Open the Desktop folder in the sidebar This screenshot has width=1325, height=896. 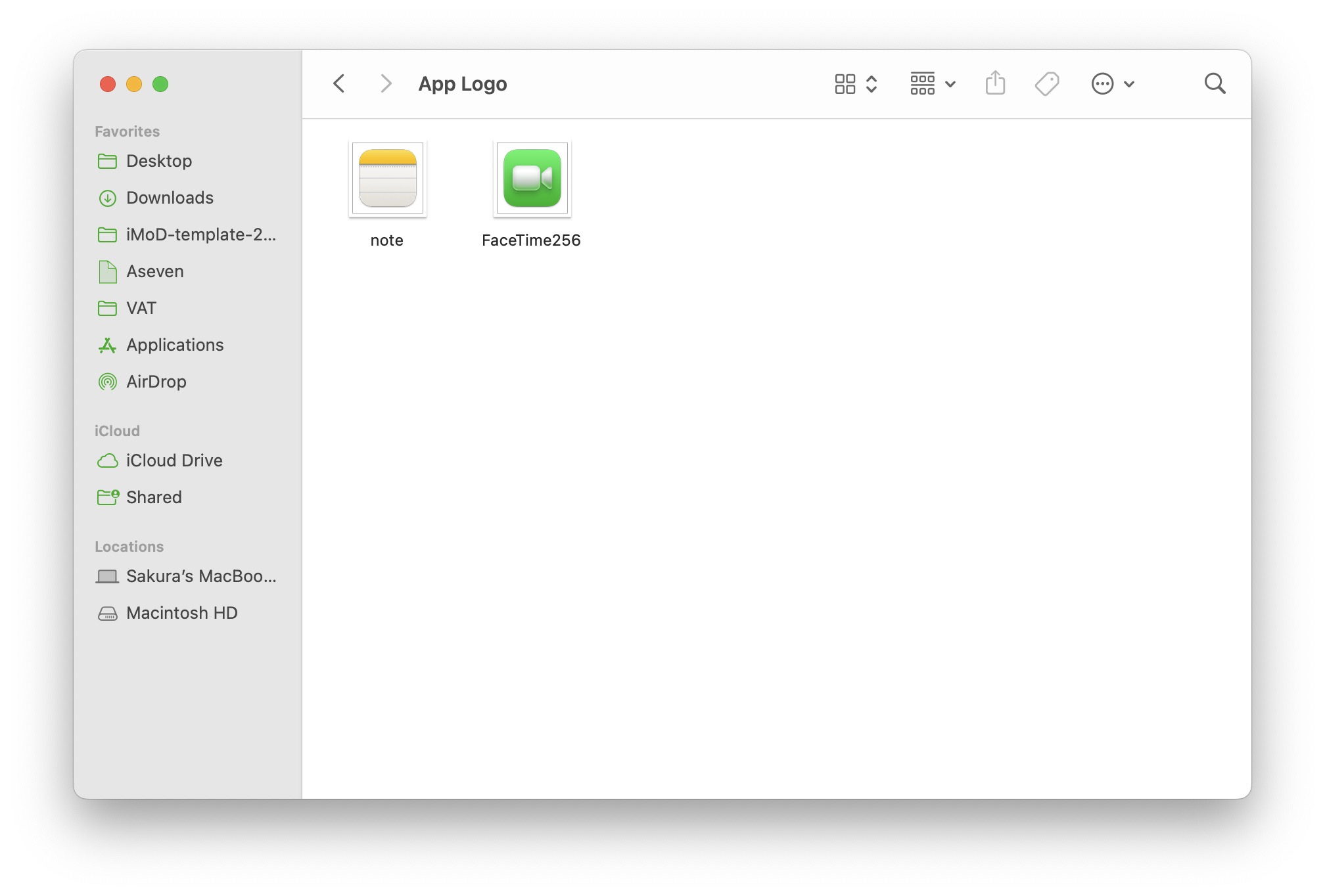159,161
